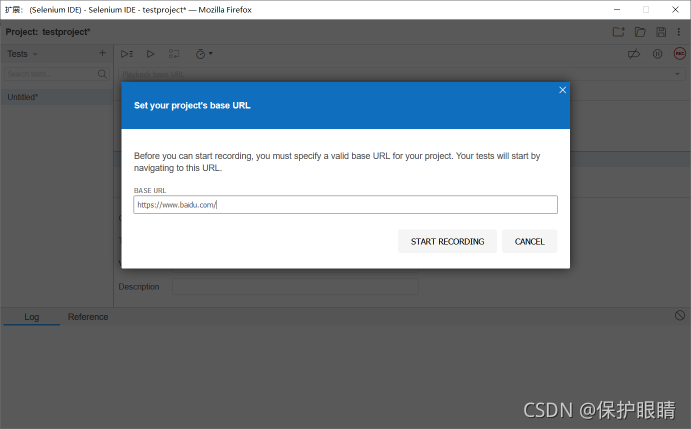Toggle pause on exceptions icon

(657, 54)
